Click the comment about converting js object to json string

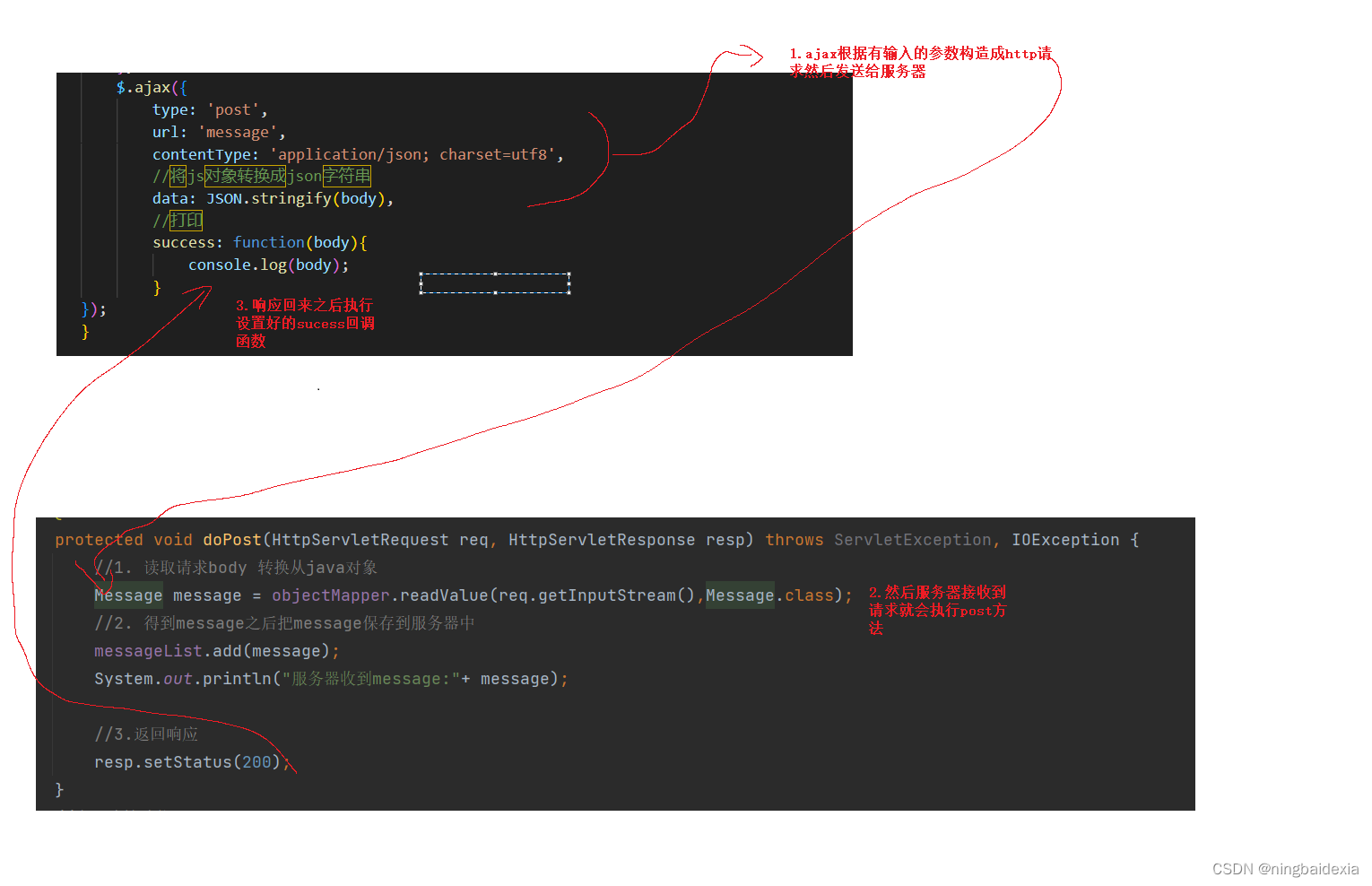262,176
